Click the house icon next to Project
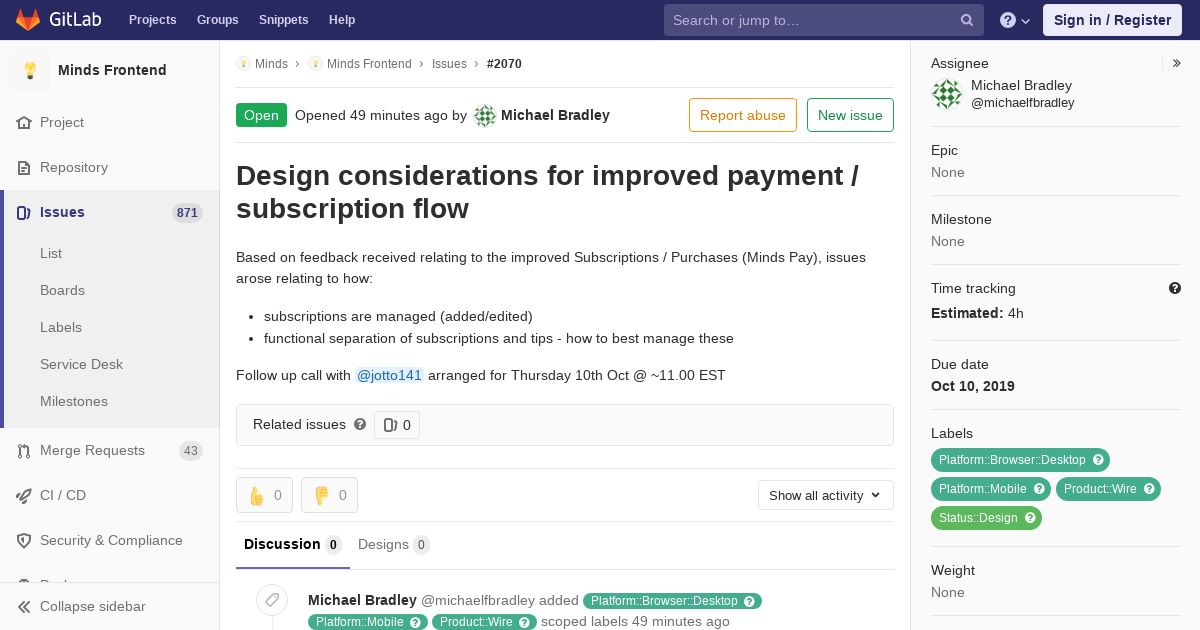The height and width of the screenshot is (630, 1200). pos(24,122)
